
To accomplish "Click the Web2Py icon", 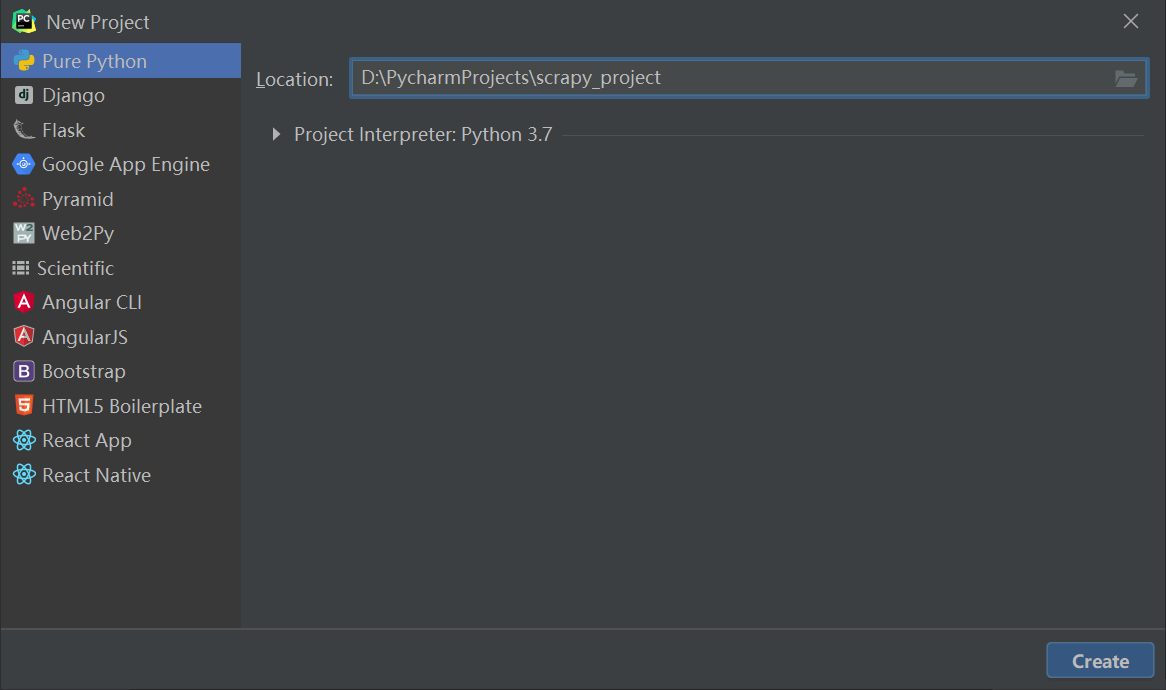I will pyautogui.click(x=24, y=234).
